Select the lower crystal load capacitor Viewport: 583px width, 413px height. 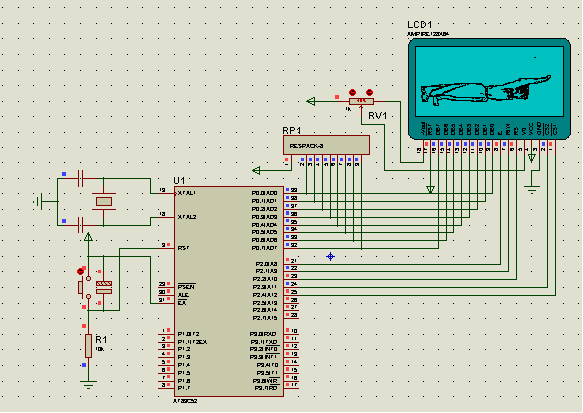coord(81,225)
